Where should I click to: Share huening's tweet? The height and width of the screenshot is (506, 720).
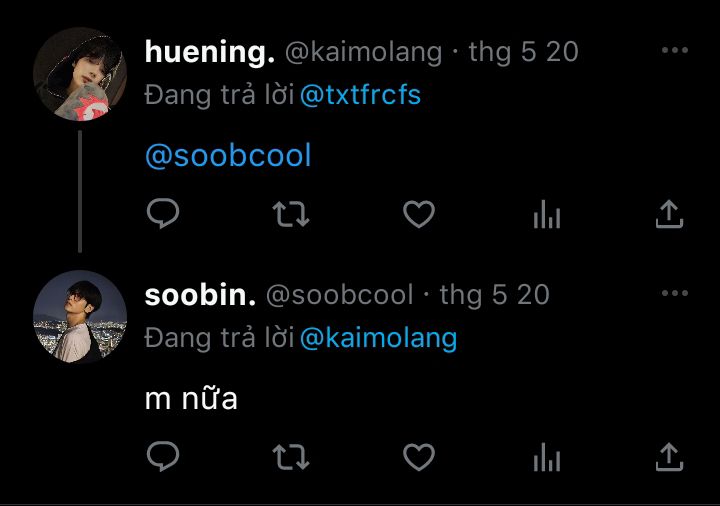tap(669, 214)
